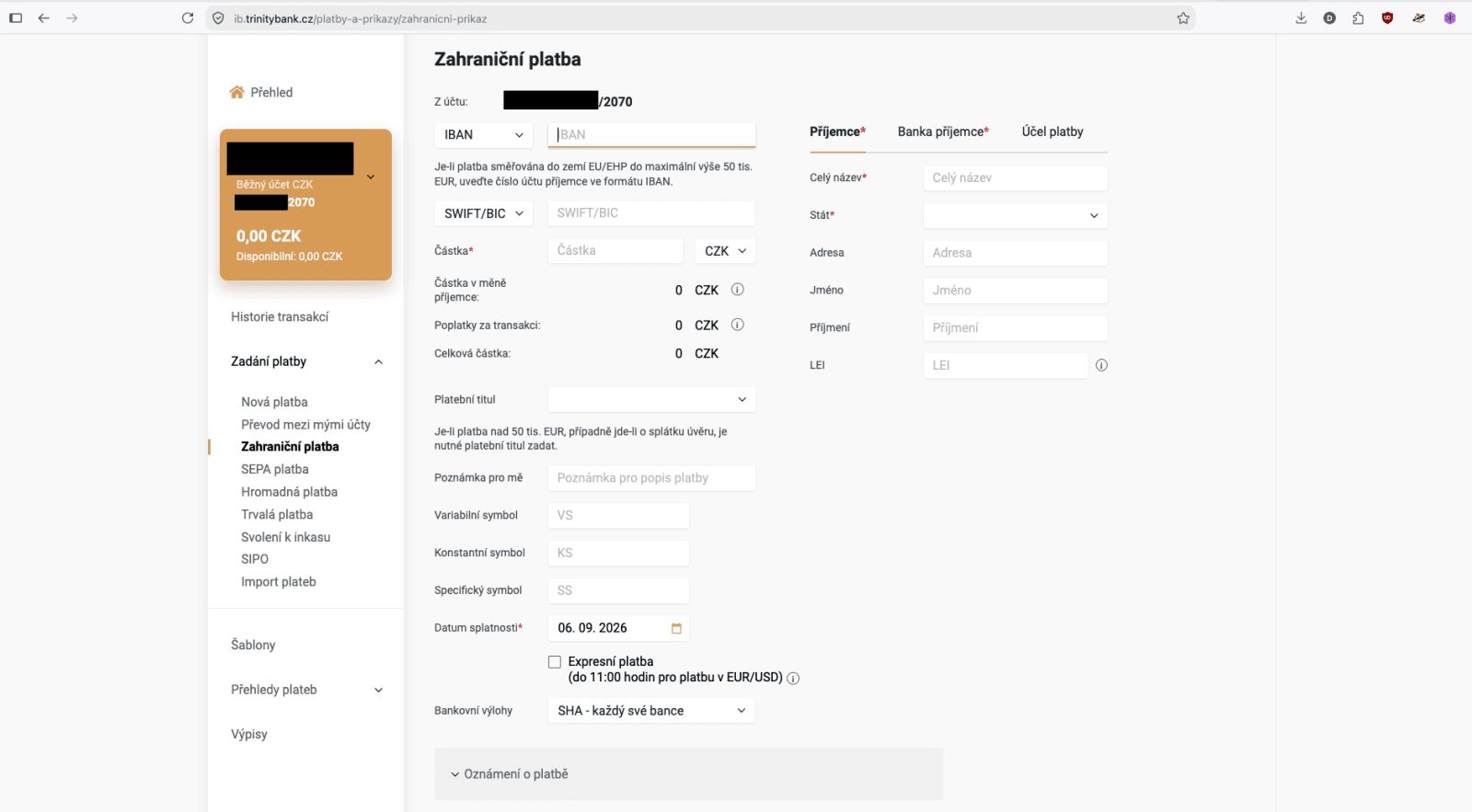Open the Stát country dropdown

(x=1015, y=215)
